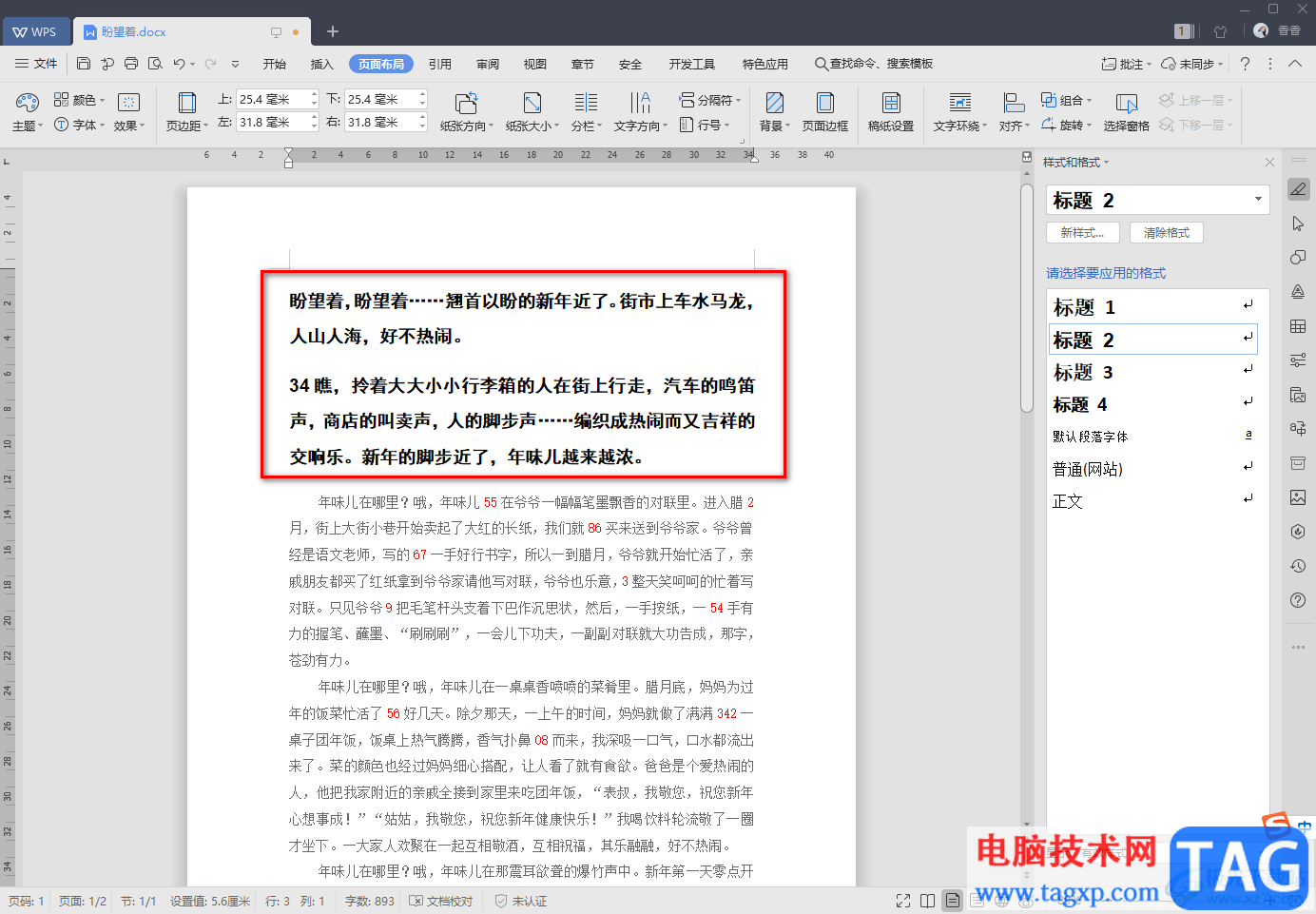
Task: Switch to reading layout view in status bar
Action: (x=927, y=901)
